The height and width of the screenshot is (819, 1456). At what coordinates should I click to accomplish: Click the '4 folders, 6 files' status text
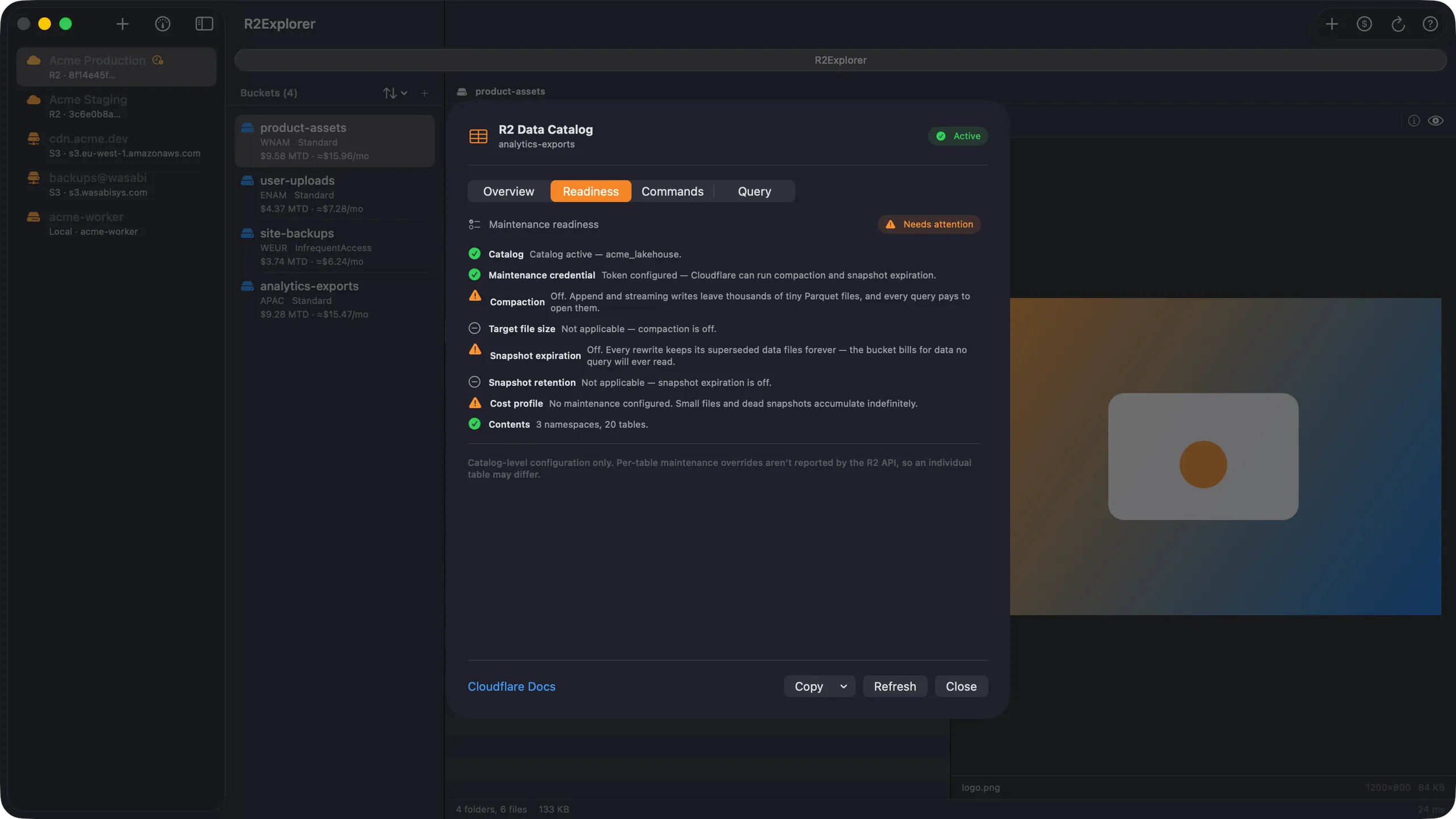pos(491,809)
